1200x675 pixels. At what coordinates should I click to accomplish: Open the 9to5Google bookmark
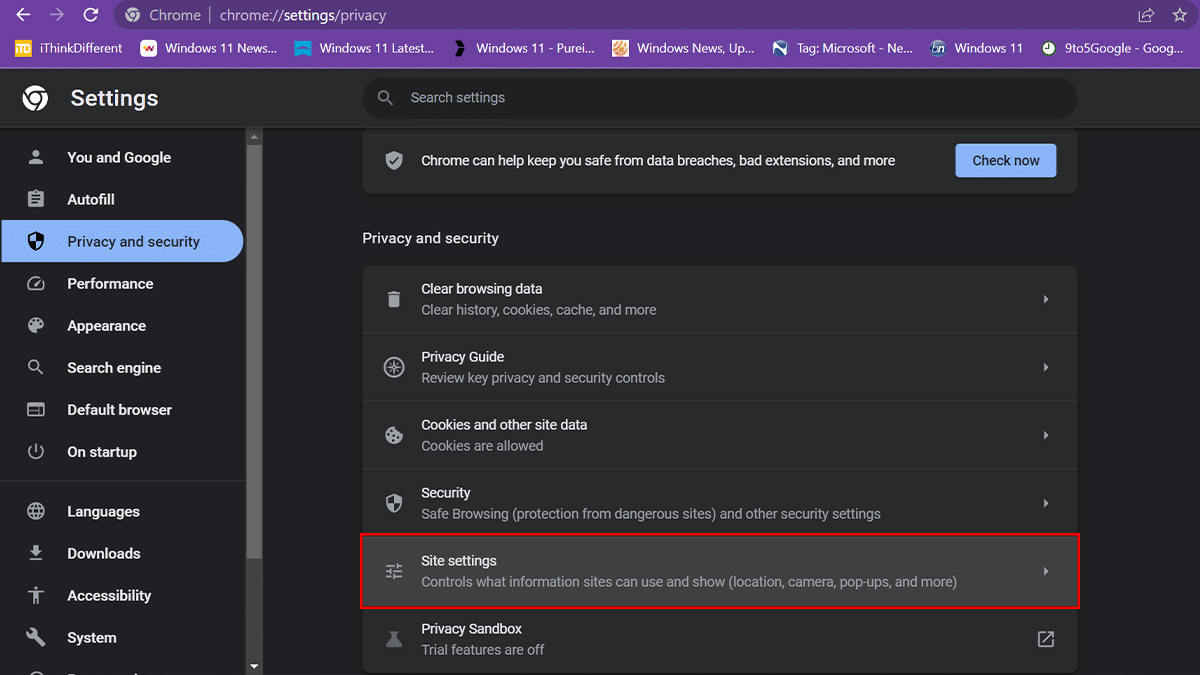[1112, 48]
